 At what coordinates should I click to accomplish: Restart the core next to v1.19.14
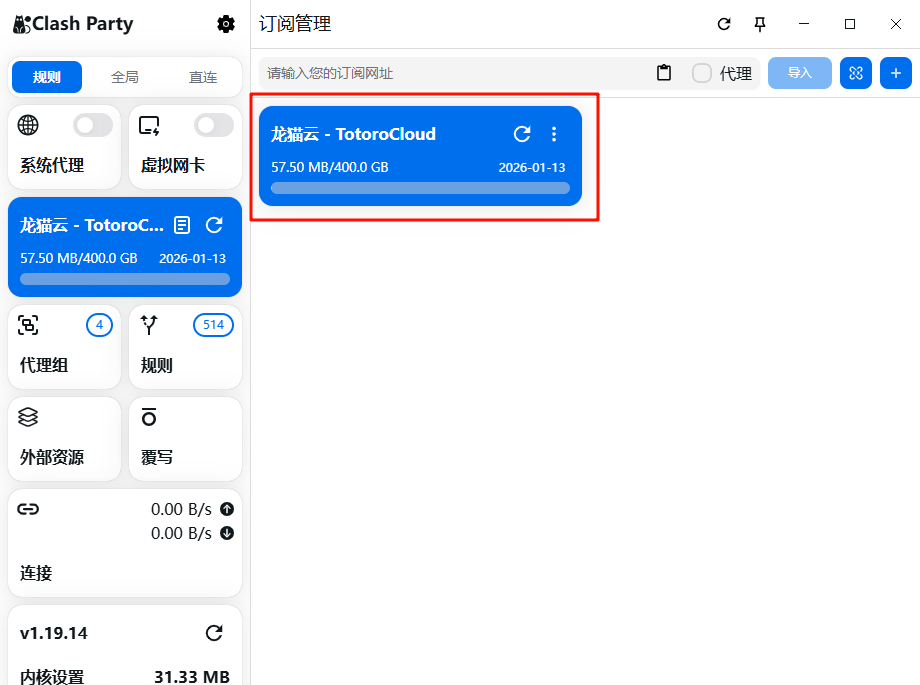tap(214, 633)
